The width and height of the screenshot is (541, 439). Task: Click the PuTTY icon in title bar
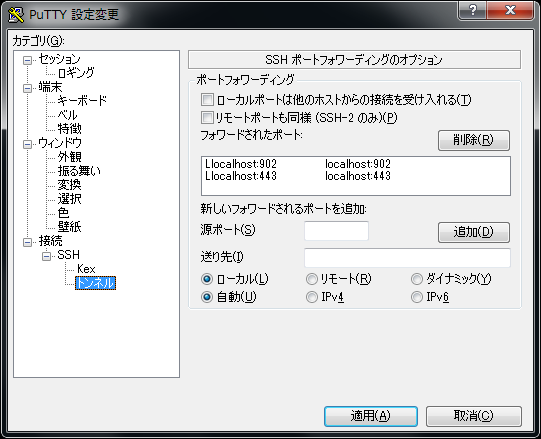[16, 14]
